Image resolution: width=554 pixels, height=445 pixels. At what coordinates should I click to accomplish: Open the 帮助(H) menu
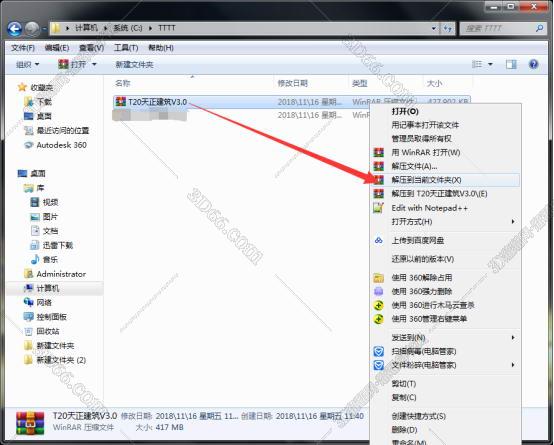pyautogui.click(x=161, y=48)
